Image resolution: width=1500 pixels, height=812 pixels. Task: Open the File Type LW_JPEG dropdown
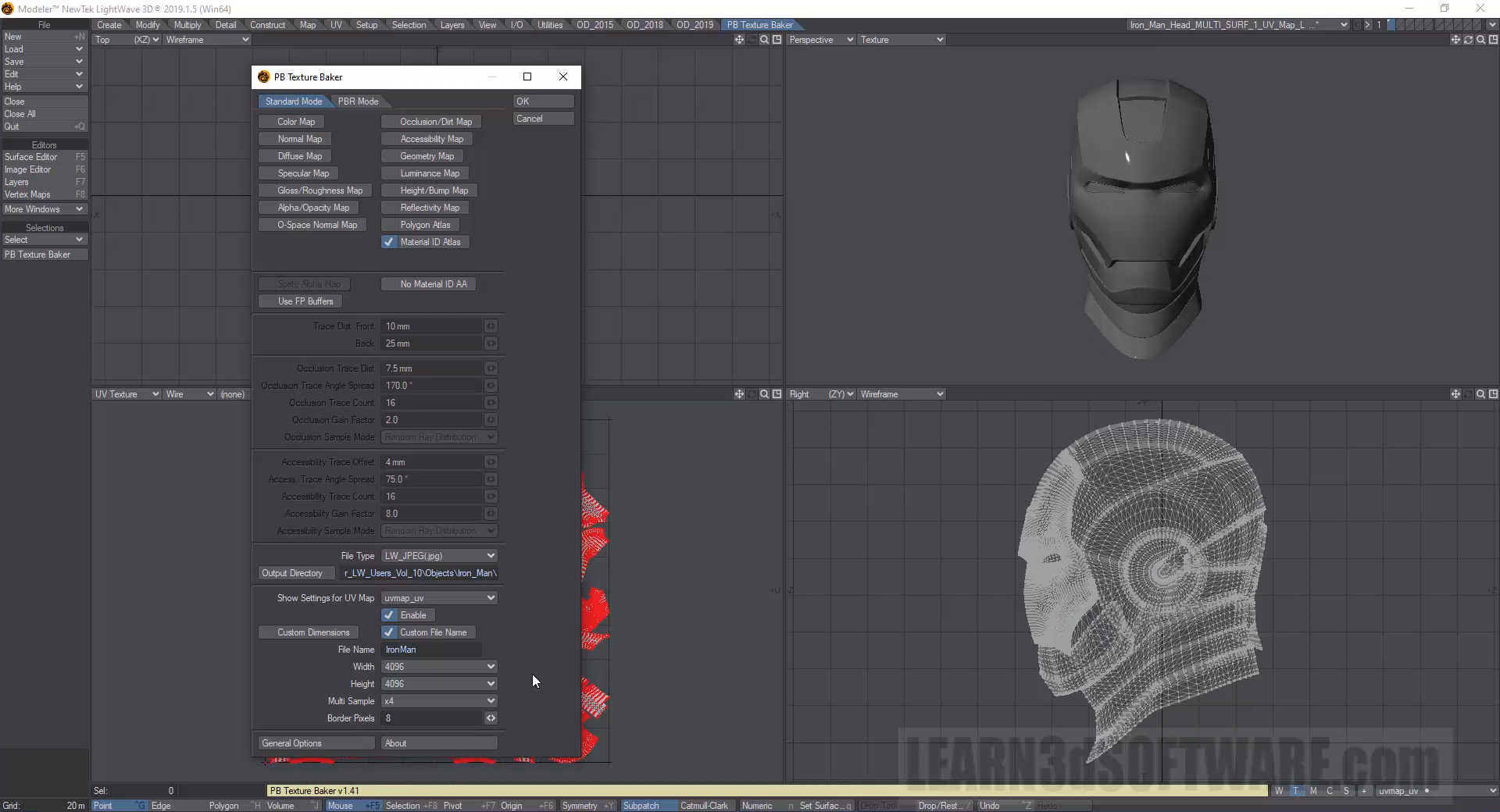click(x=439, y=556)
